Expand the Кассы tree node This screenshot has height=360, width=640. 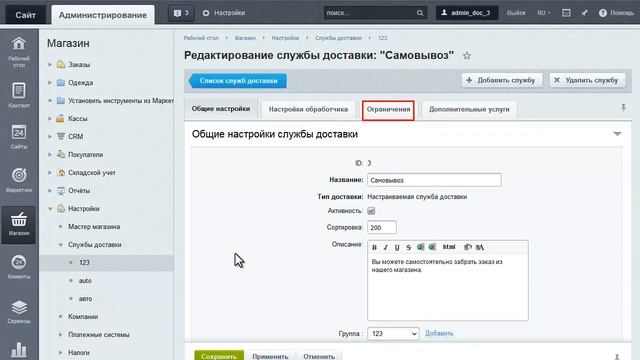(50, 119)
